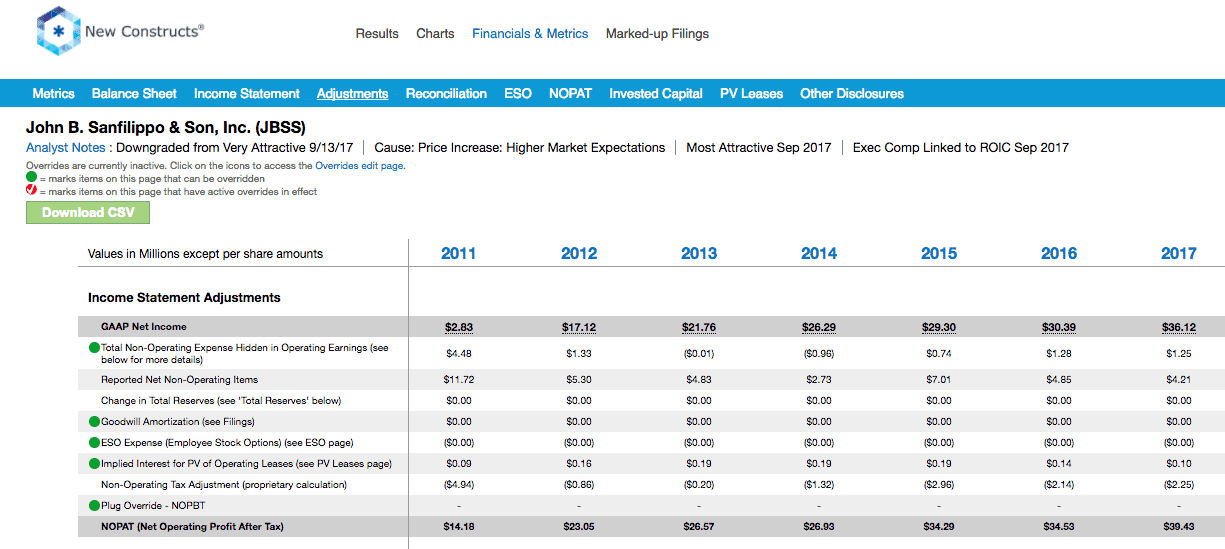Click NOPAT (Net Operating Profit After Tax) label
Viewport: 1225px width, 549px height.
point(192,527)
